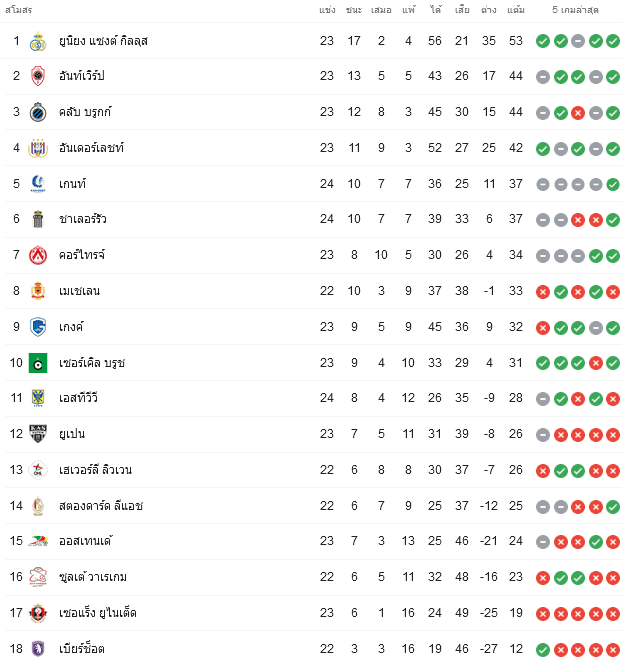Click the green Cercle Brugge logo in row 10

click(38, 363)
